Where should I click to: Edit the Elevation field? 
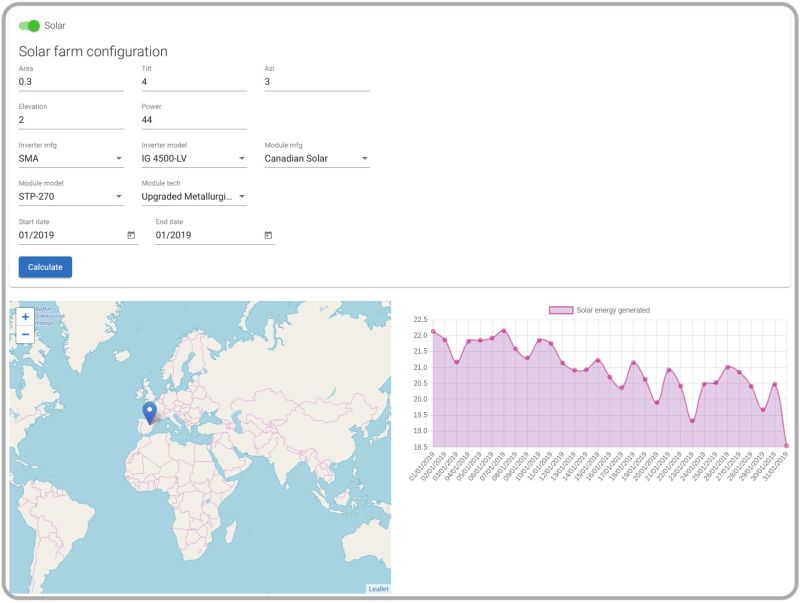click(71, 120)
